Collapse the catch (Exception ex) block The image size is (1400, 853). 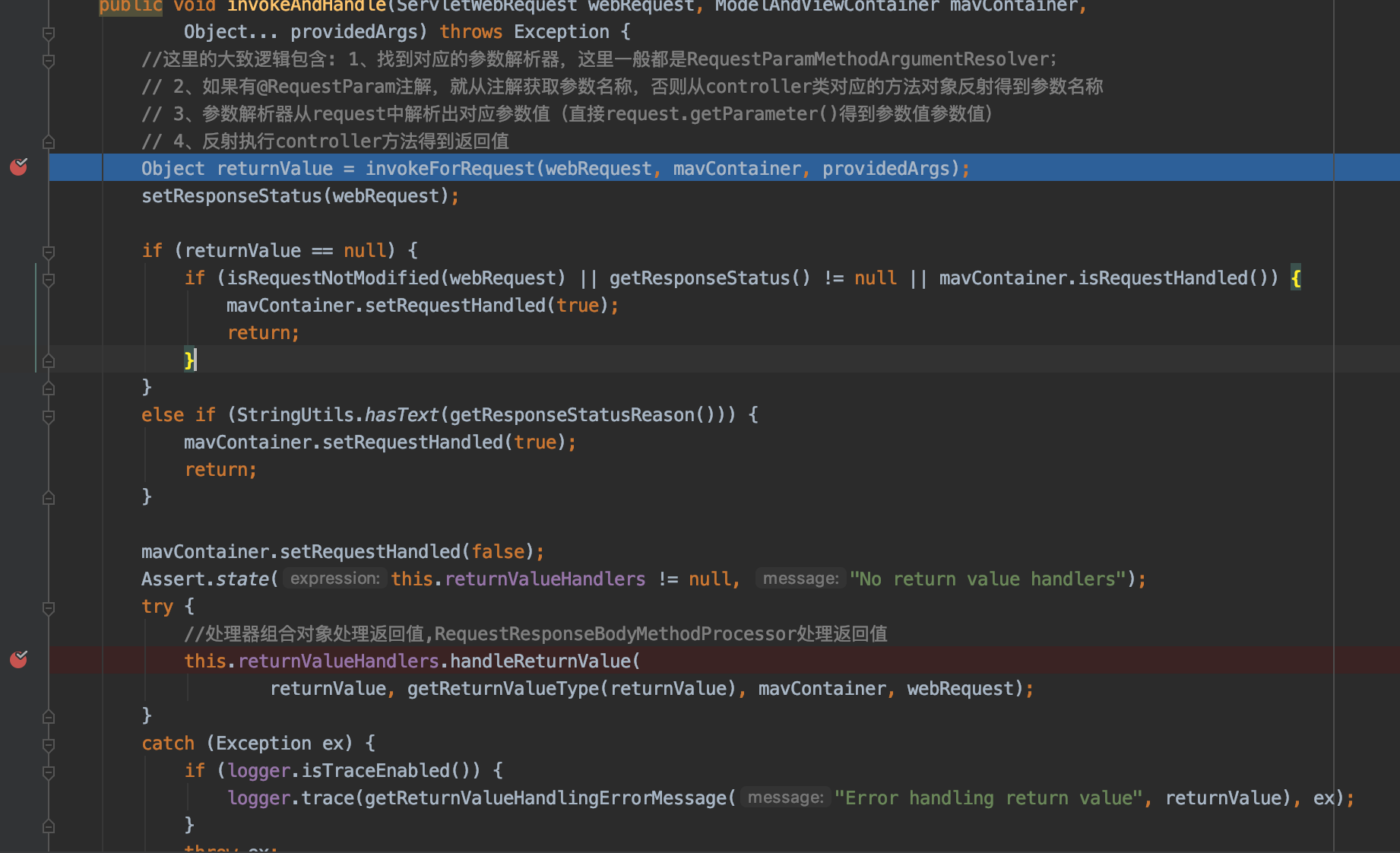pos(49,745)
